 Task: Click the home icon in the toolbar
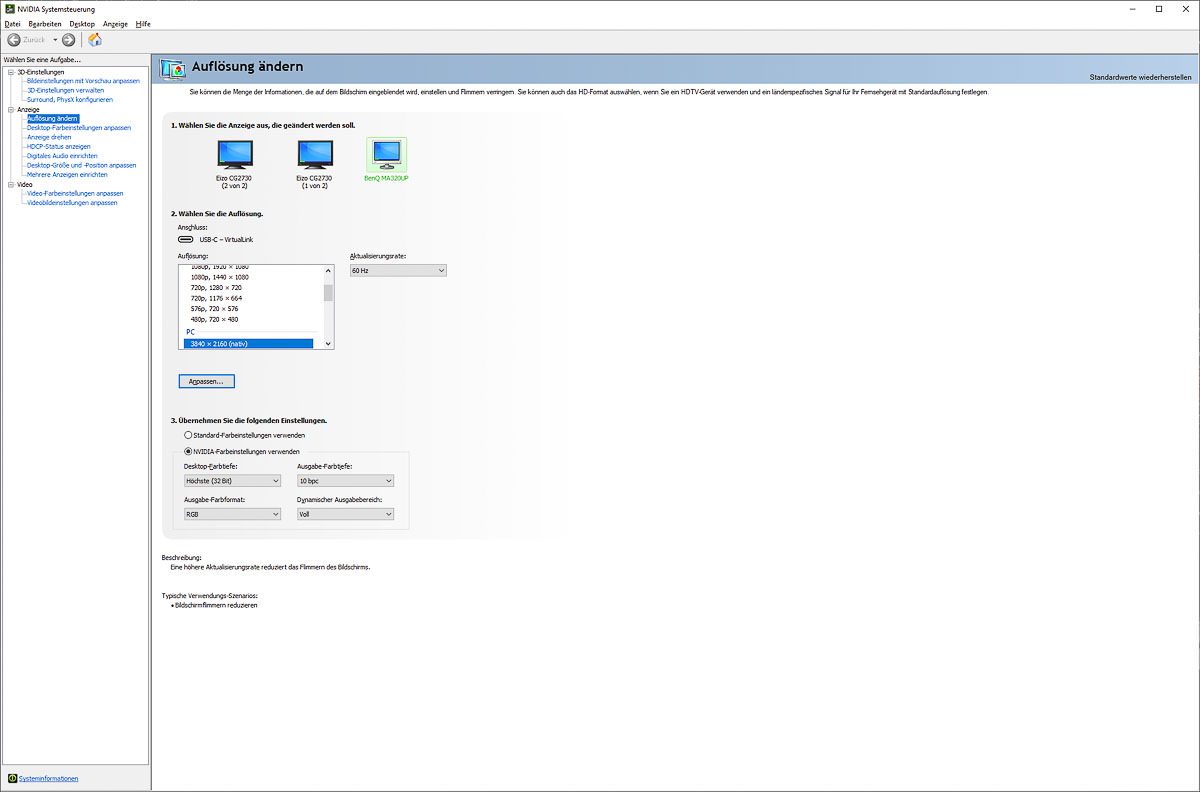click(x=95, y=40)
